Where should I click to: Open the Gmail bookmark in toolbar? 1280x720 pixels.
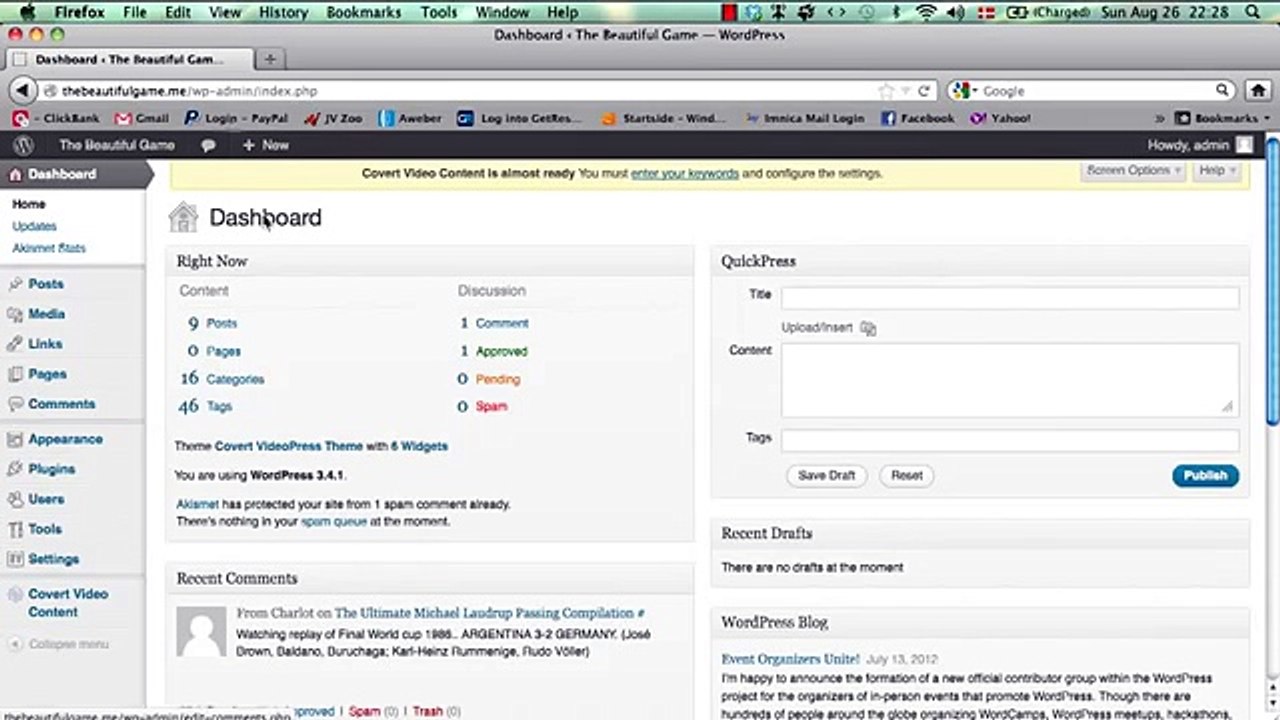tap(142, 118)
